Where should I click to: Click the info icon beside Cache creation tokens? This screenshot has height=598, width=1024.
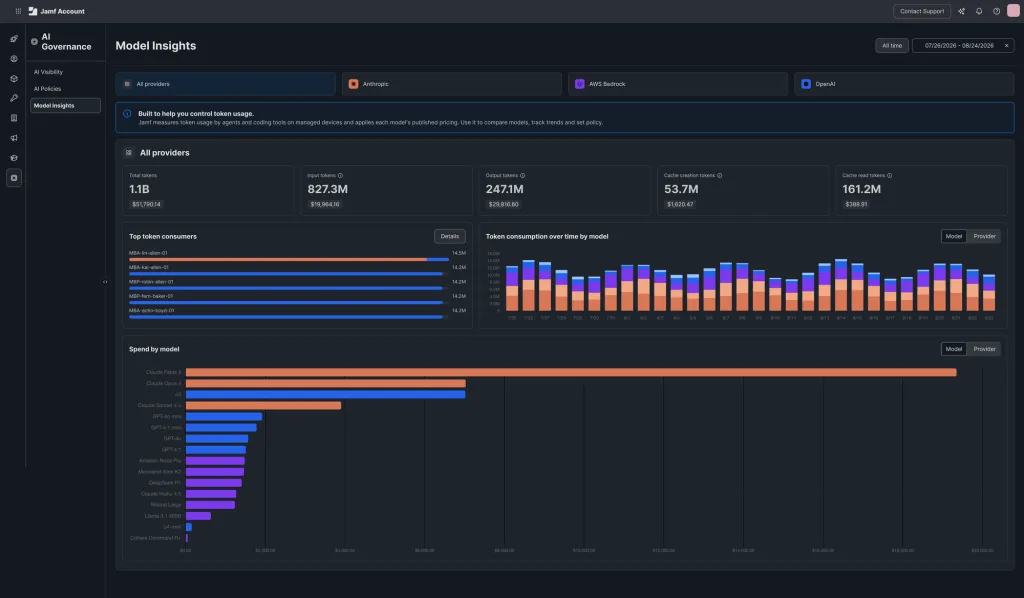pos(720,176)
